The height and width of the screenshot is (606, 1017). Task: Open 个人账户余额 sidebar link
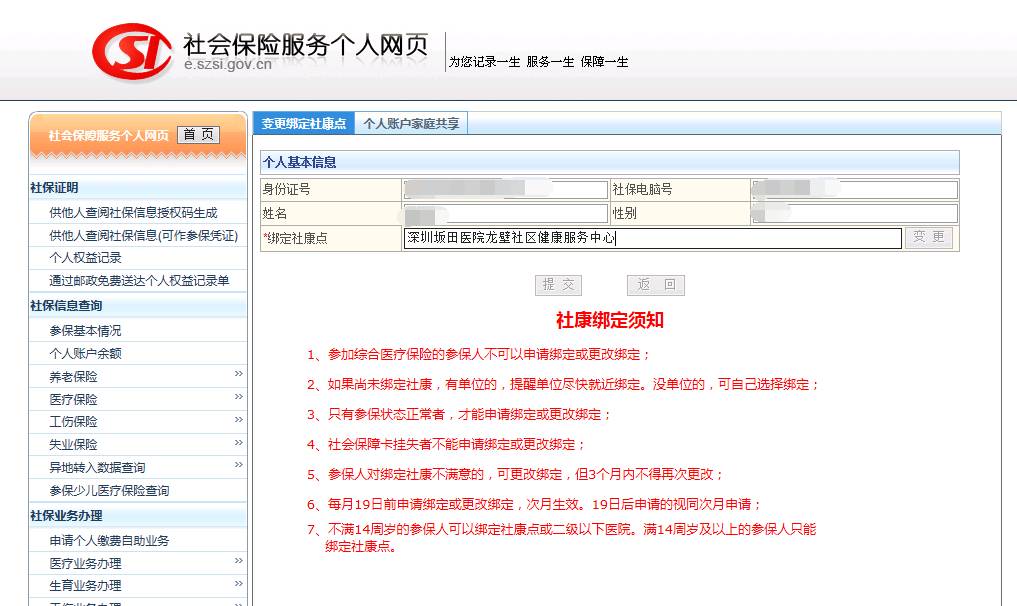[x=86, y=354]
